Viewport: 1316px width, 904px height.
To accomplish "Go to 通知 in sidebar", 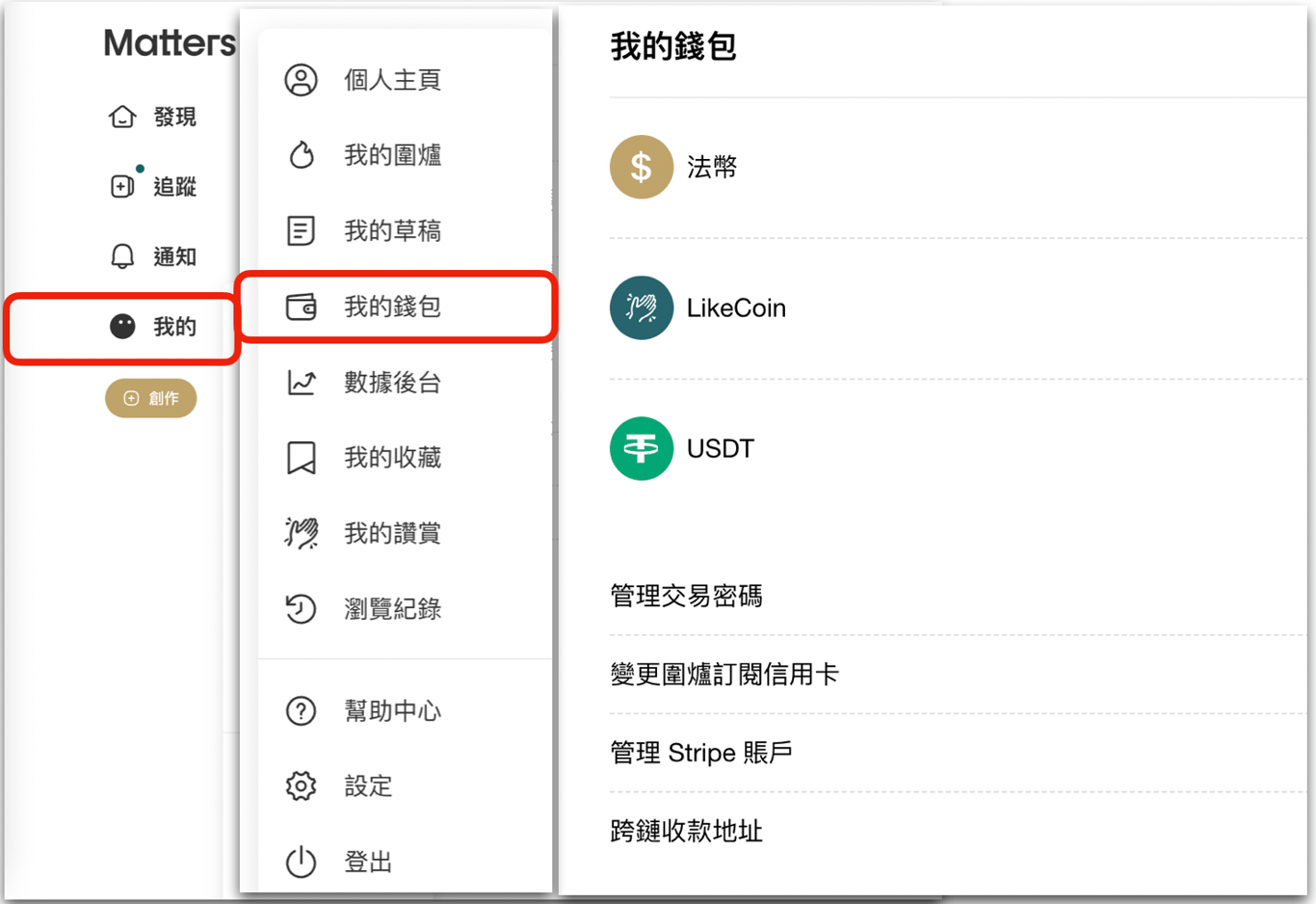I will click(x=175, y=256).
